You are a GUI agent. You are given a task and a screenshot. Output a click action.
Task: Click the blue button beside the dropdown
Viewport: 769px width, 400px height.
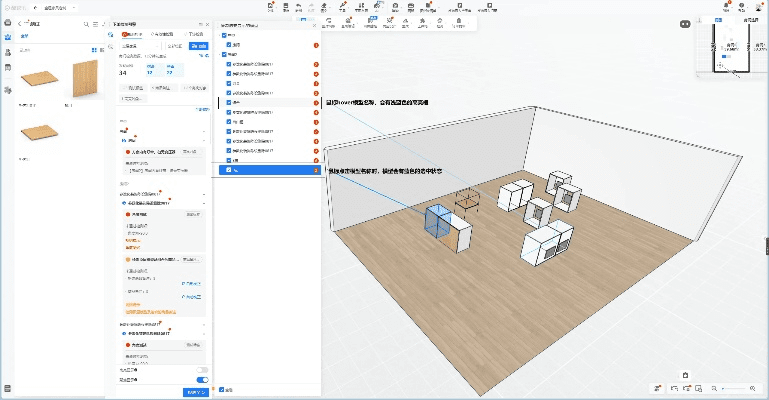click(199, 46)
